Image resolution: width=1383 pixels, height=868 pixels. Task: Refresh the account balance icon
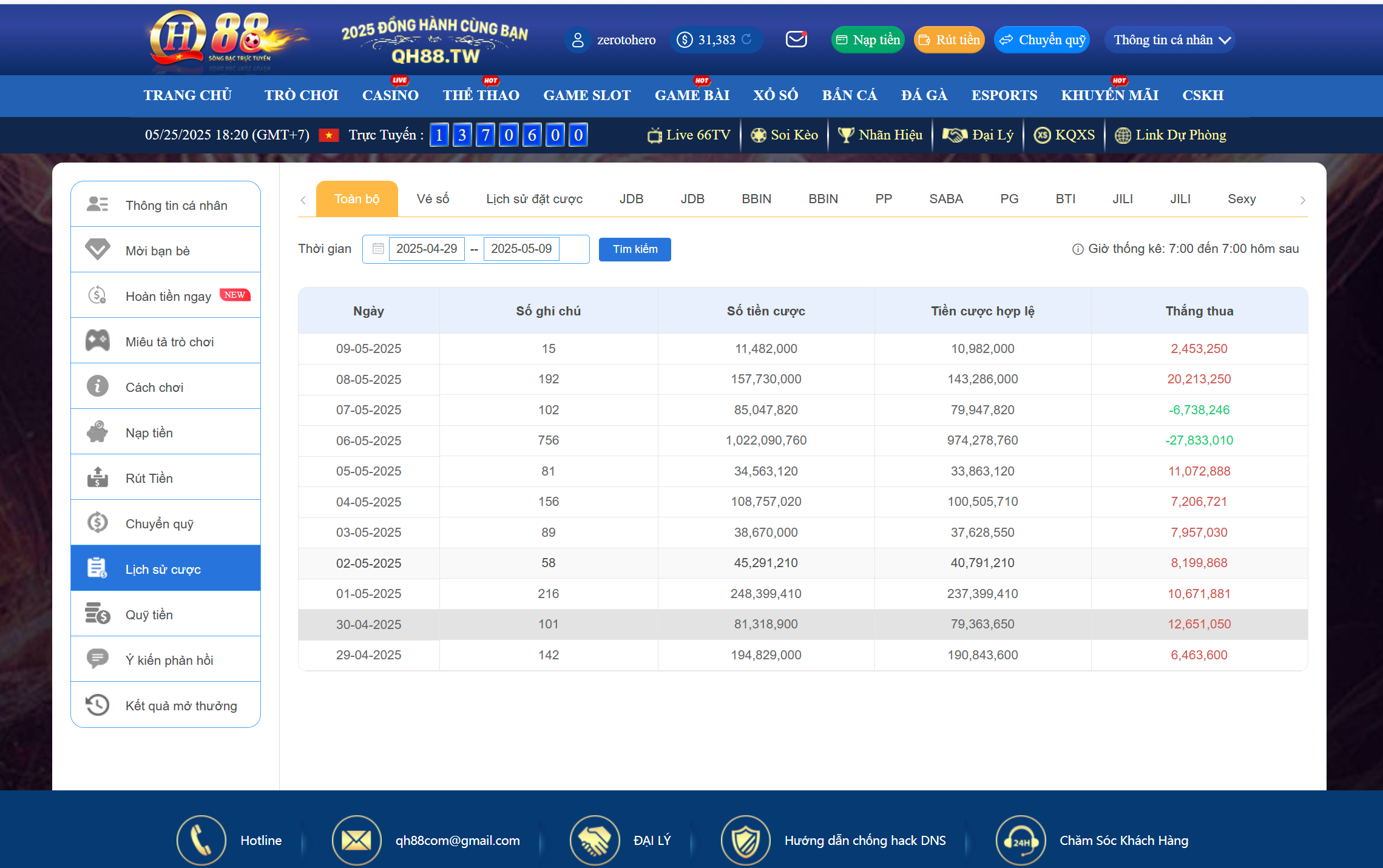pos(747,39)
